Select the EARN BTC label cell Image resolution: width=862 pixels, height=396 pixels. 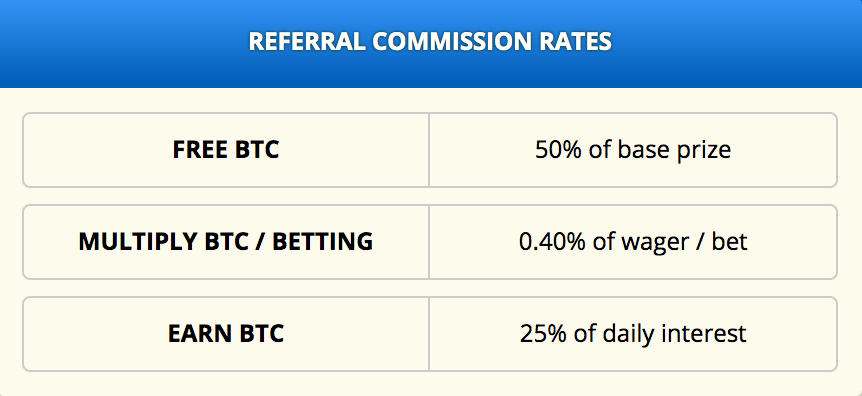coord(226,334)
